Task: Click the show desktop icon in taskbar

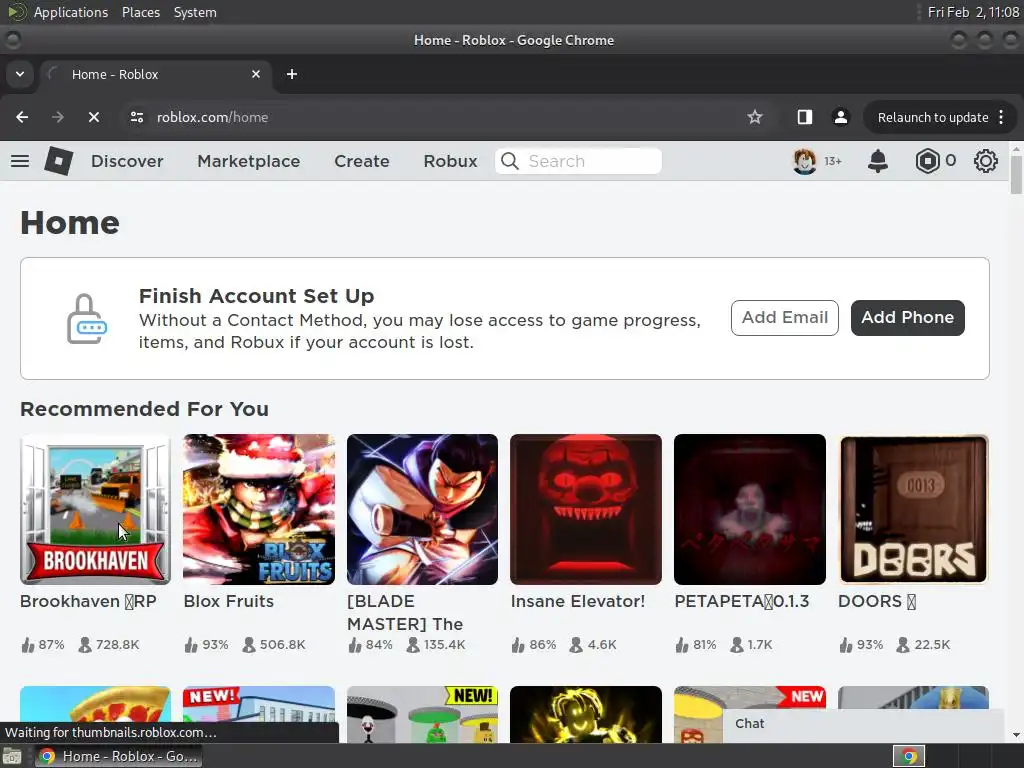Action: [12, 756]
